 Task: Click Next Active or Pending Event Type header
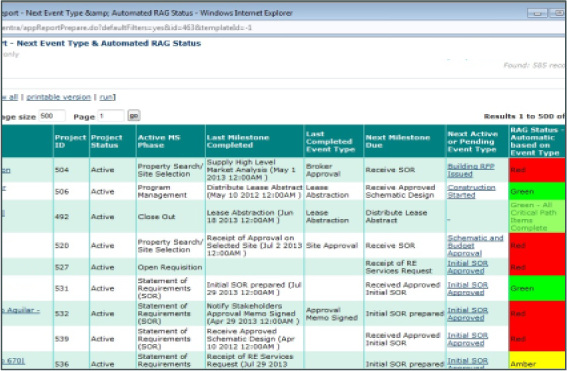click(477, 141)
